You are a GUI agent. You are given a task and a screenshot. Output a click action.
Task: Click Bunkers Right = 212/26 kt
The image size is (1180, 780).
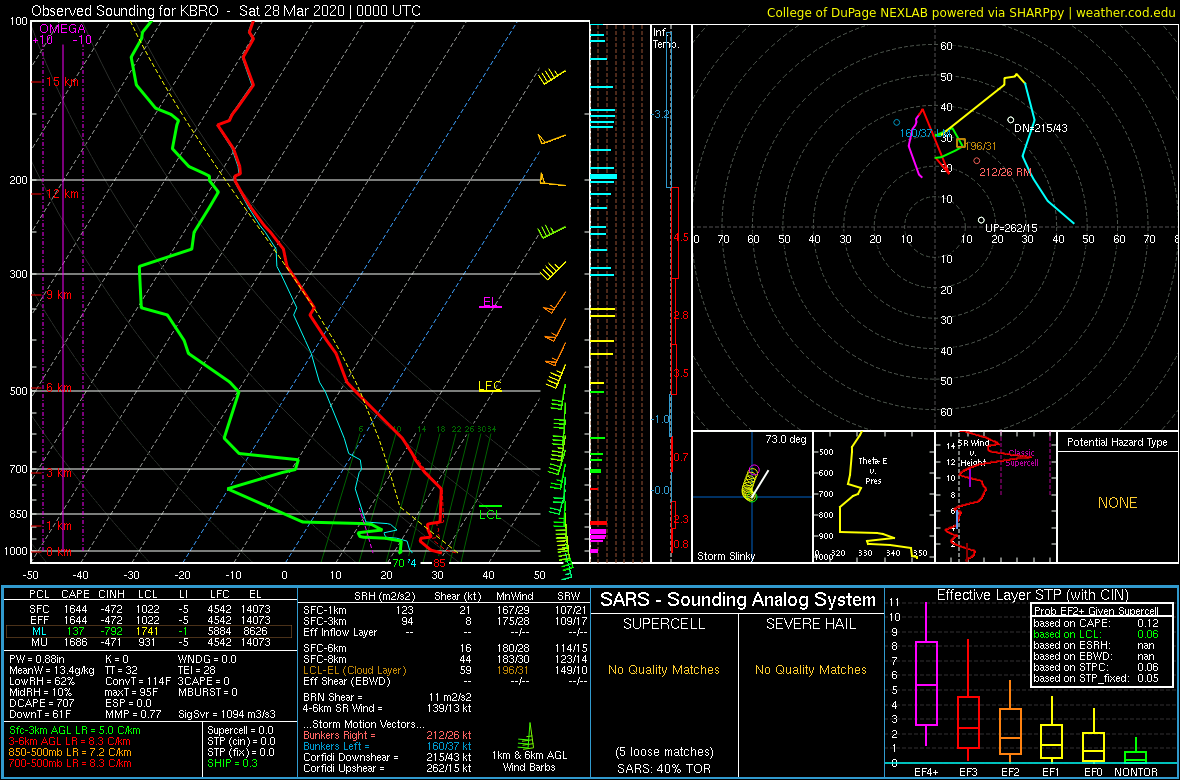[386, 735]
